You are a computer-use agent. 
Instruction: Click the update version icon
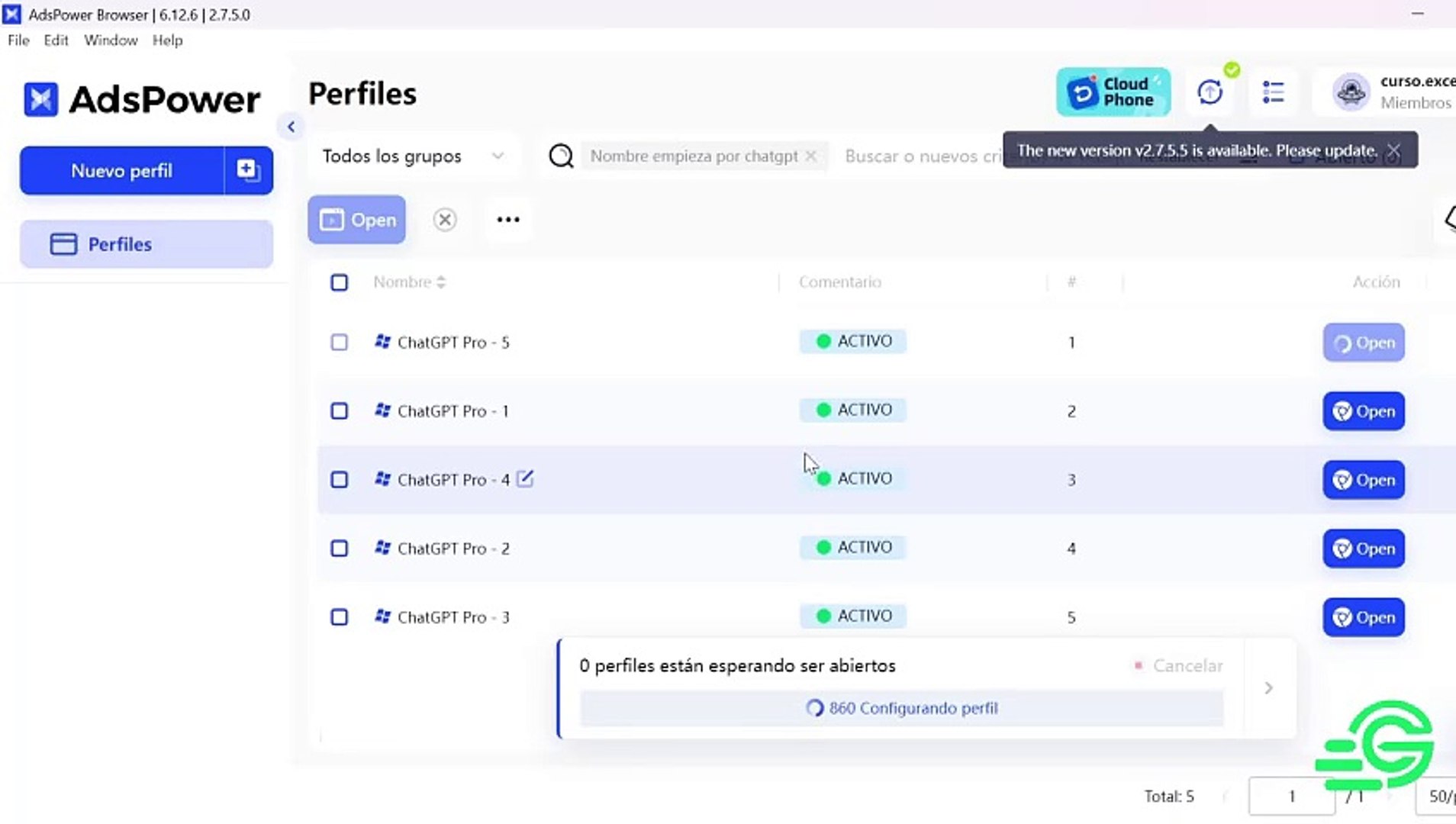pyautogui.click(x=1210, y=92)
